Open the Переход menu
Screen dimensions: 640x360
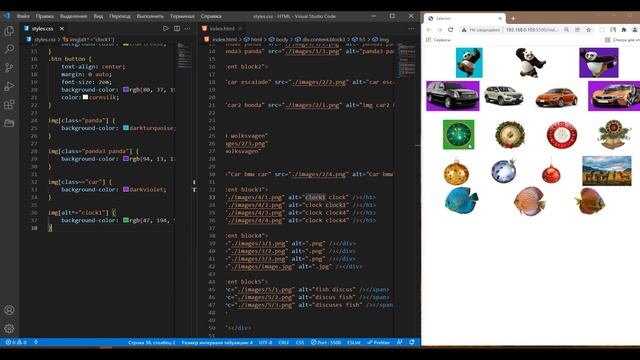[x=120, y=16]
